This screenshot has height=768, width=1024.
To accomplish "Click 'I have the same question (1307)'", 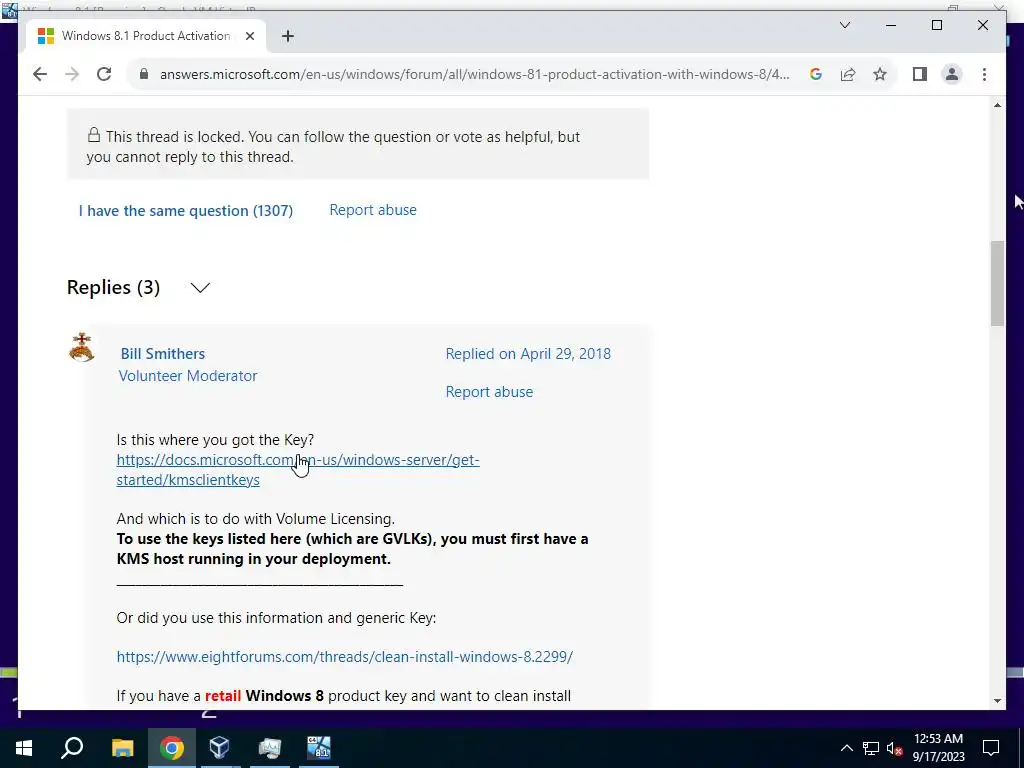I will click(185, 211).
